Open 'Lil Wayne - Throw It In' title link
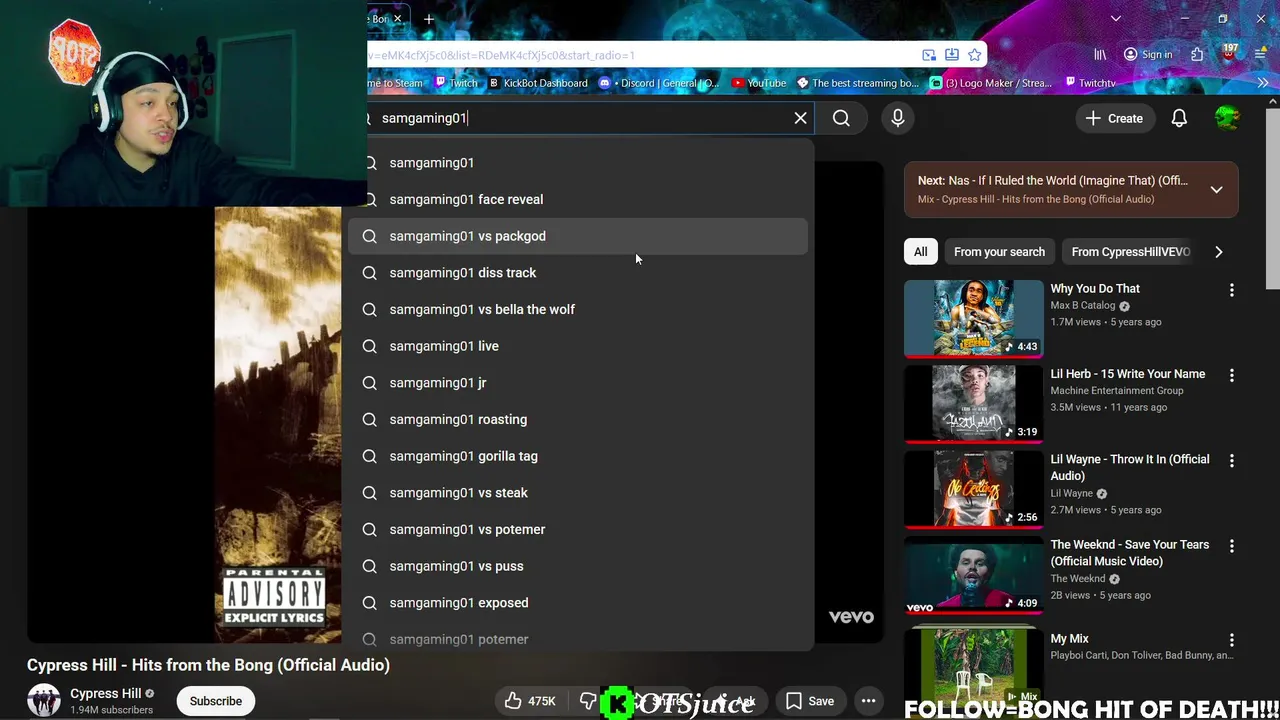Screen dimensions: 1280x720 (x=1130, y=467)
